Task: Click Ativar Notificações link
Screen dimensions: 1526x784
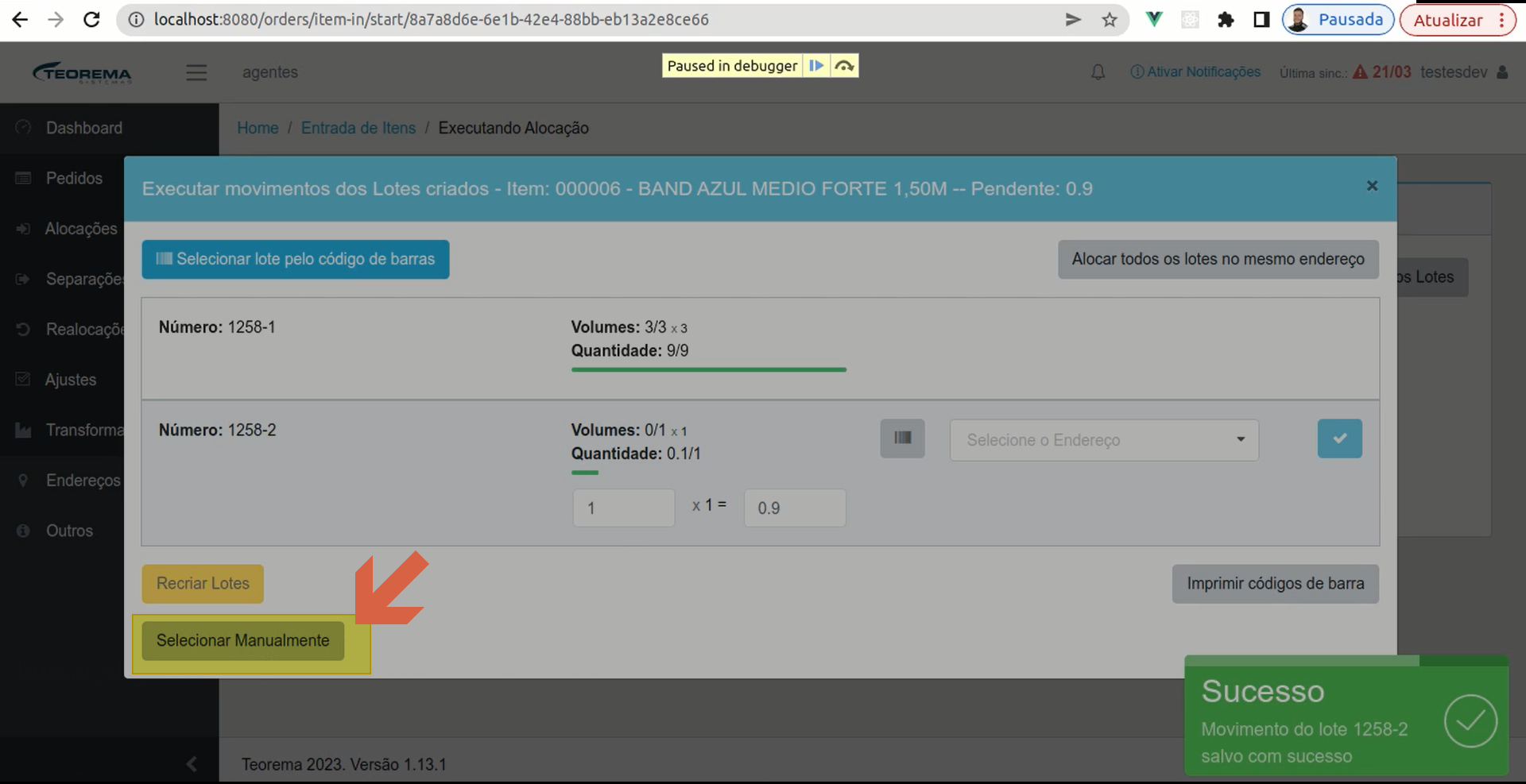Action: (1195, 72)
